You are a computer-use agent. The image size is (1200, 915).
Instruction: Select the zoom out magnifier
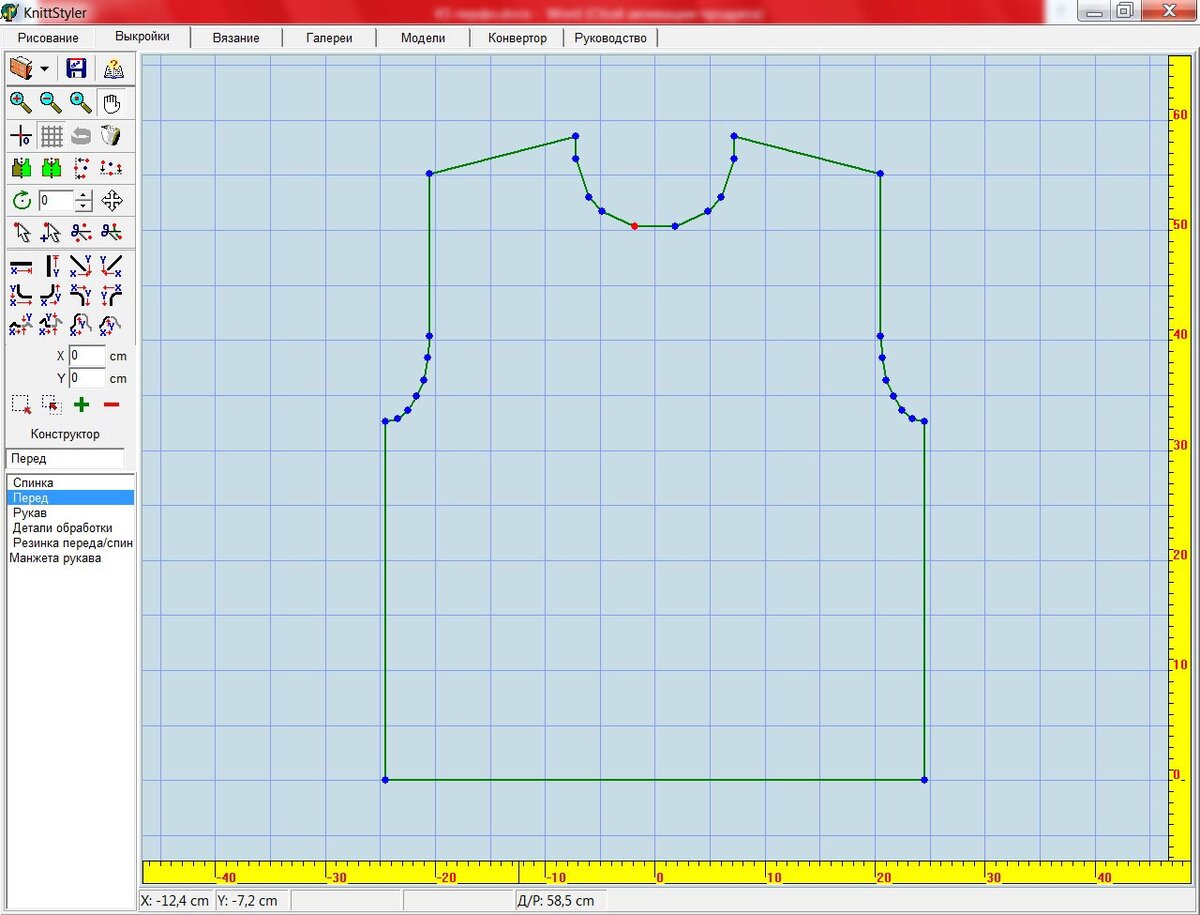click(x=51, y=102)
